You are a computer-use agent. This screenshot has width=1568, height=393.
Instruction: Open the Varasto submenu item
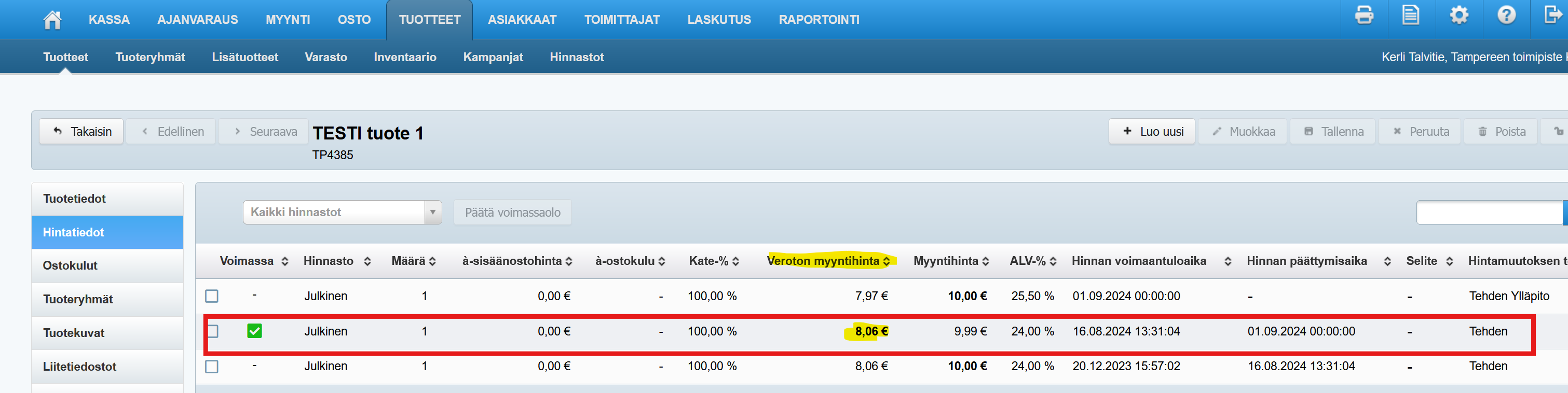[325, 57]
